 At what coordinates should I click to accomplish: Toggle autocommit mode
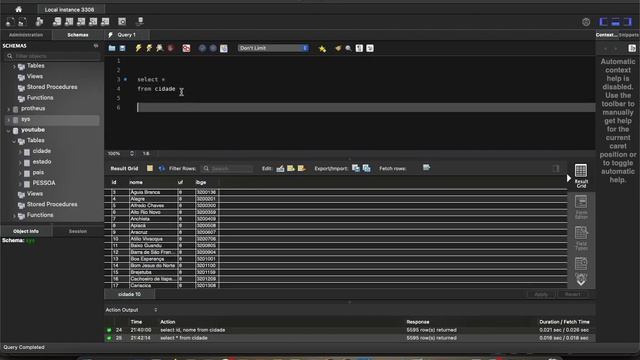pos(224,48)
